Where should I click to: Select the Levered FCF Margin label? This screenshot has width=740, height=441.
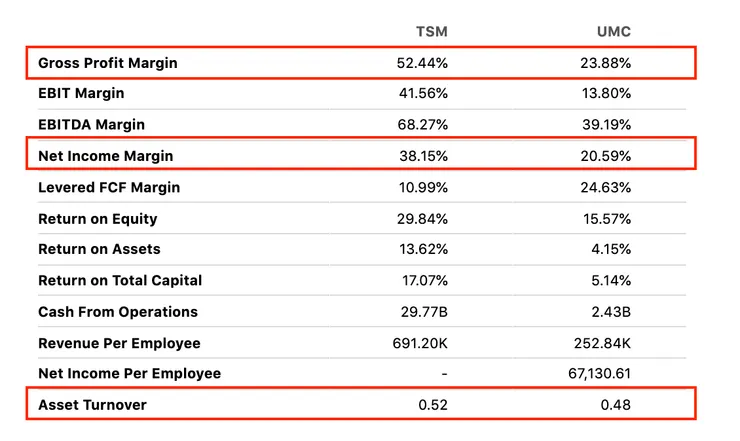tap(110, 187)
